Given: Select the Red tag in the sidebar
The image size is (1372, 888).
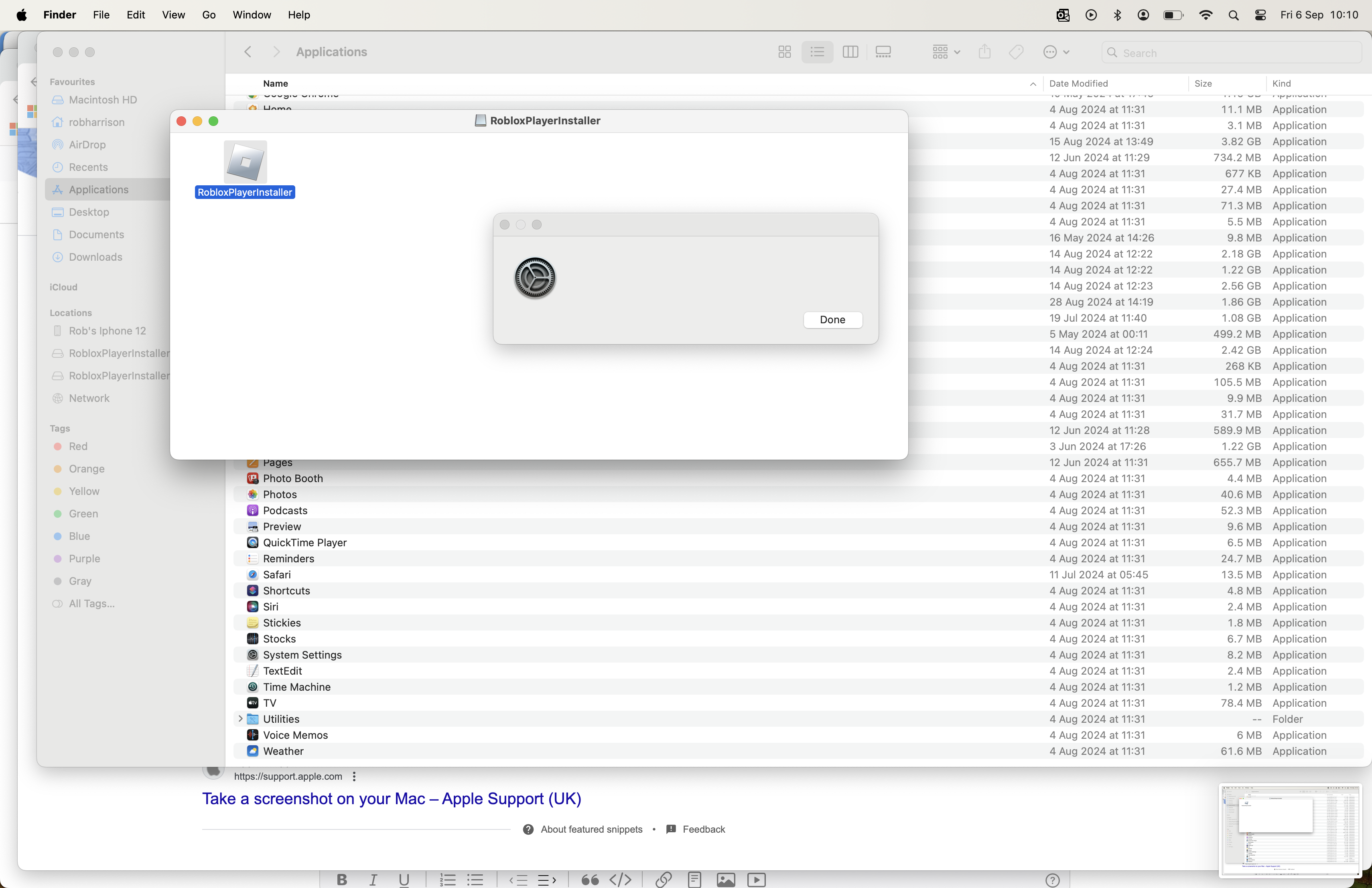Looking at the screenshot, I should (78, 446).
